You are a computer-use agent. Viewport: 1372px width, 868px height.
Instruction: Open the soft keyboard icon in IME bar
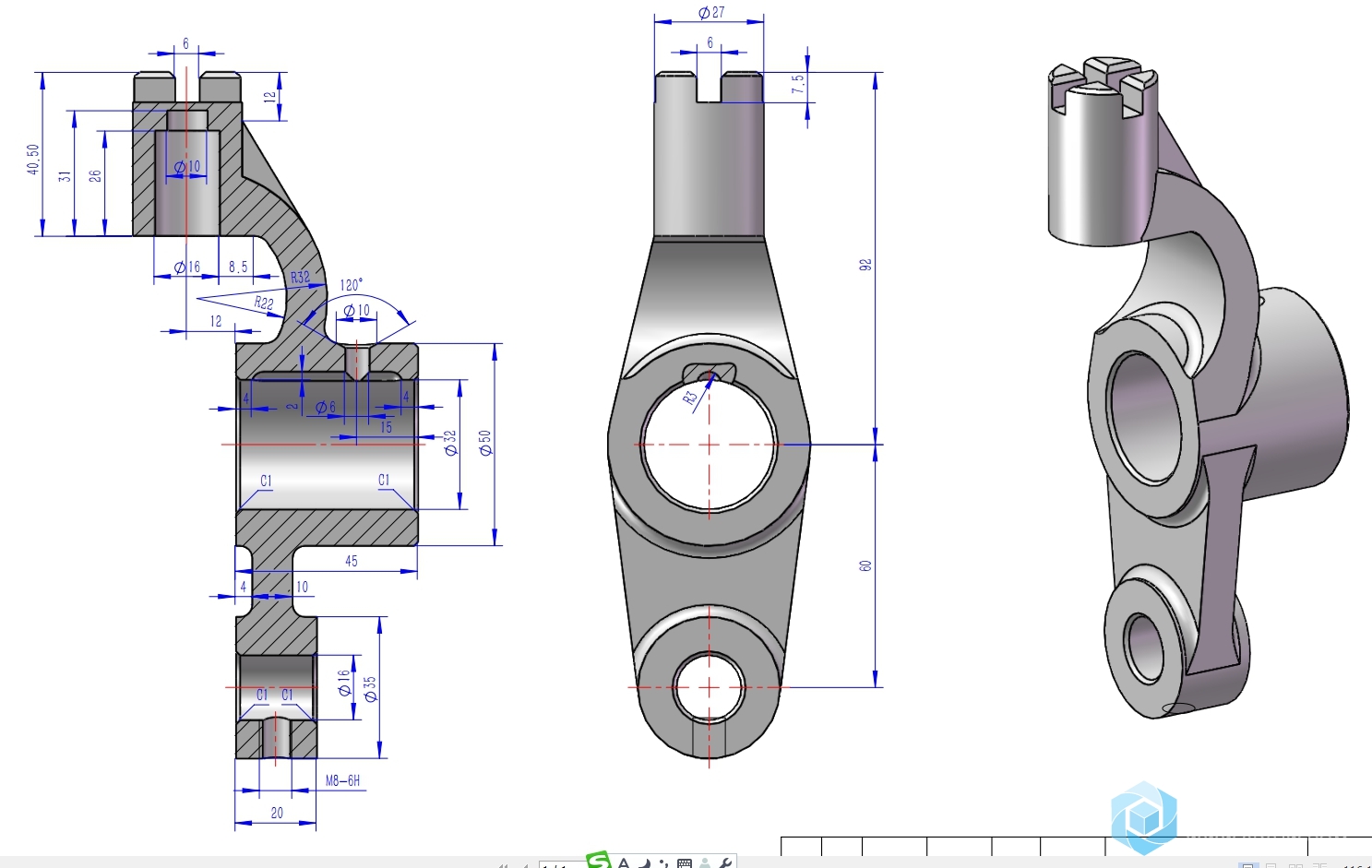click(x=685, y=863)
